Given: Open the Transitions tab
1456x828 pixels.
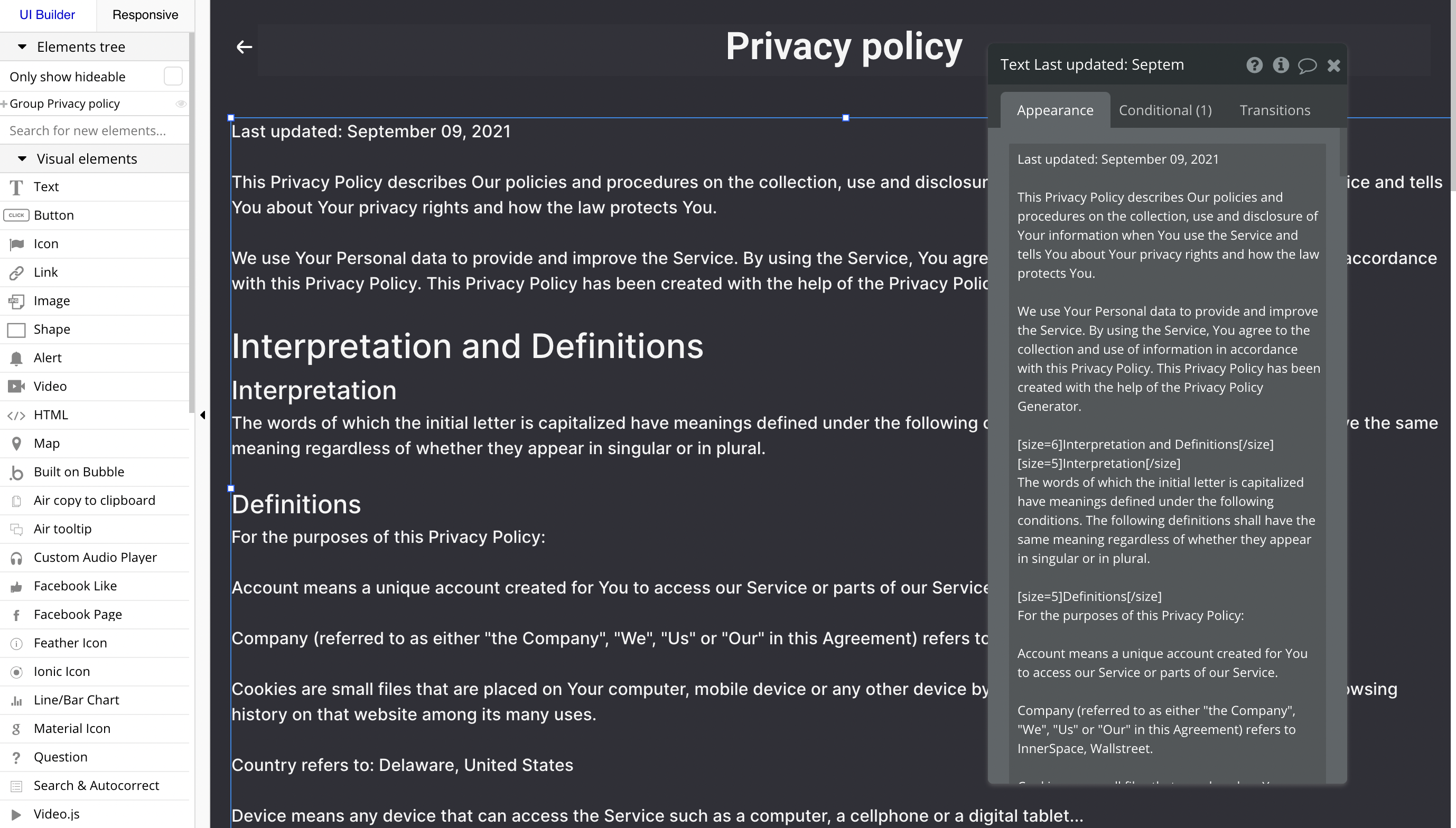Looking at the screenshot, I should (1275, 110).
